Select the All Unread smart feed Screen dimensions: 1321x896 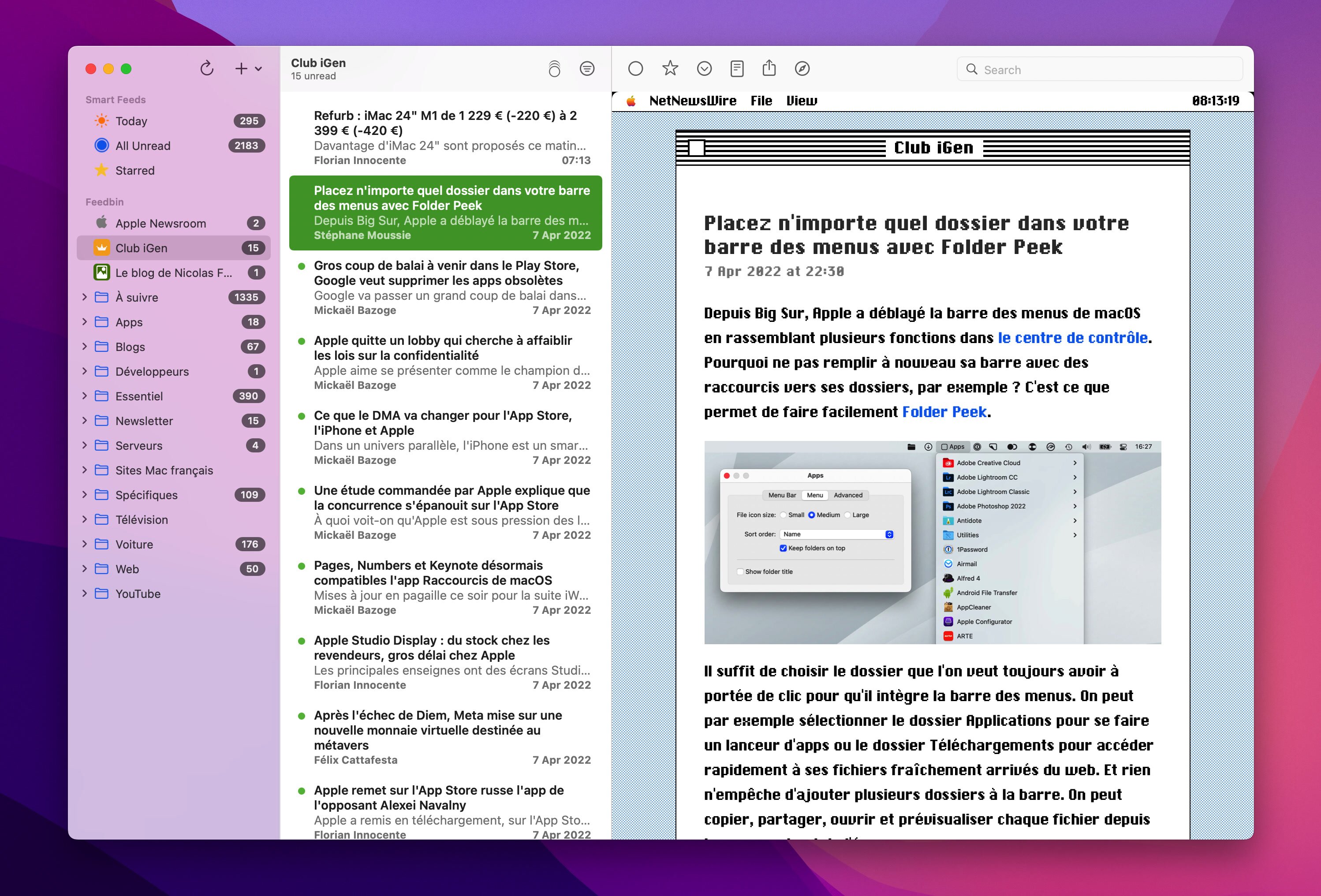(143, 146)
